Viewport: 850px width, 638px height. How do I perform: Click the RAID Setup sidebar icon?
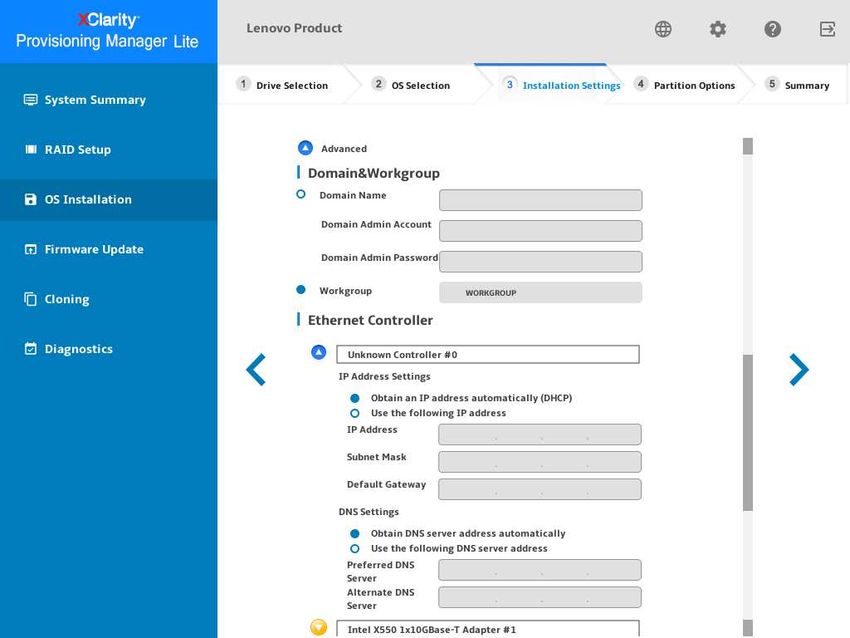tap(30, 150)
